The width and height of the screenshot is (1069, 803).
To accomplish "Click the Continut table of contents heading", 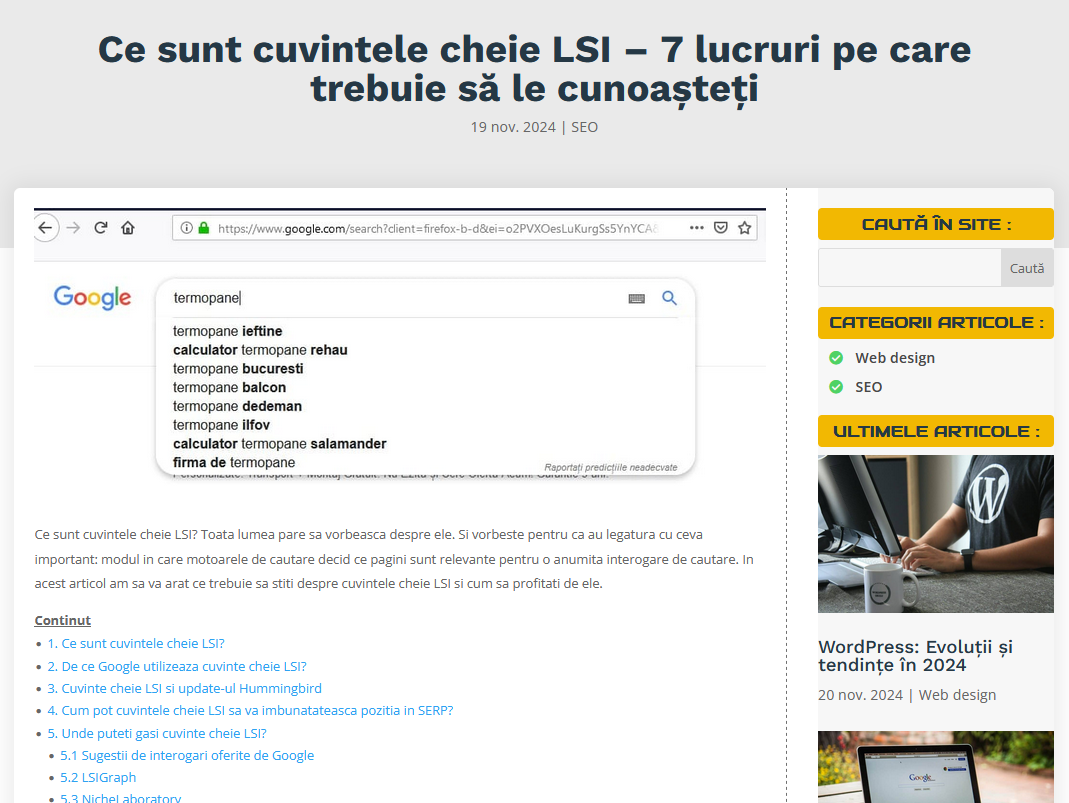I will click(62, 620).
